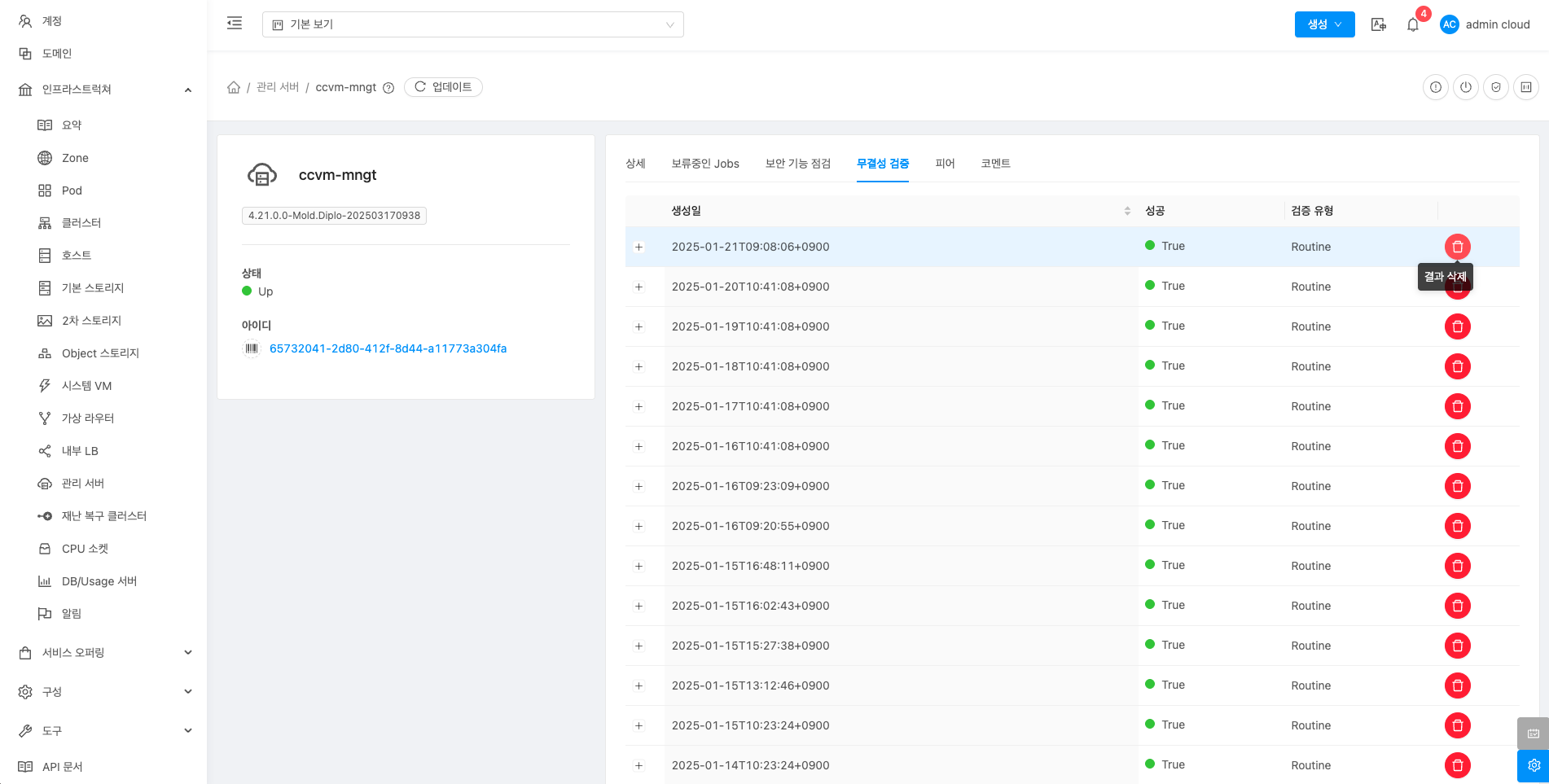
Task: Click the 업데이트 refresh button
Action: click(x=443, y=87)
